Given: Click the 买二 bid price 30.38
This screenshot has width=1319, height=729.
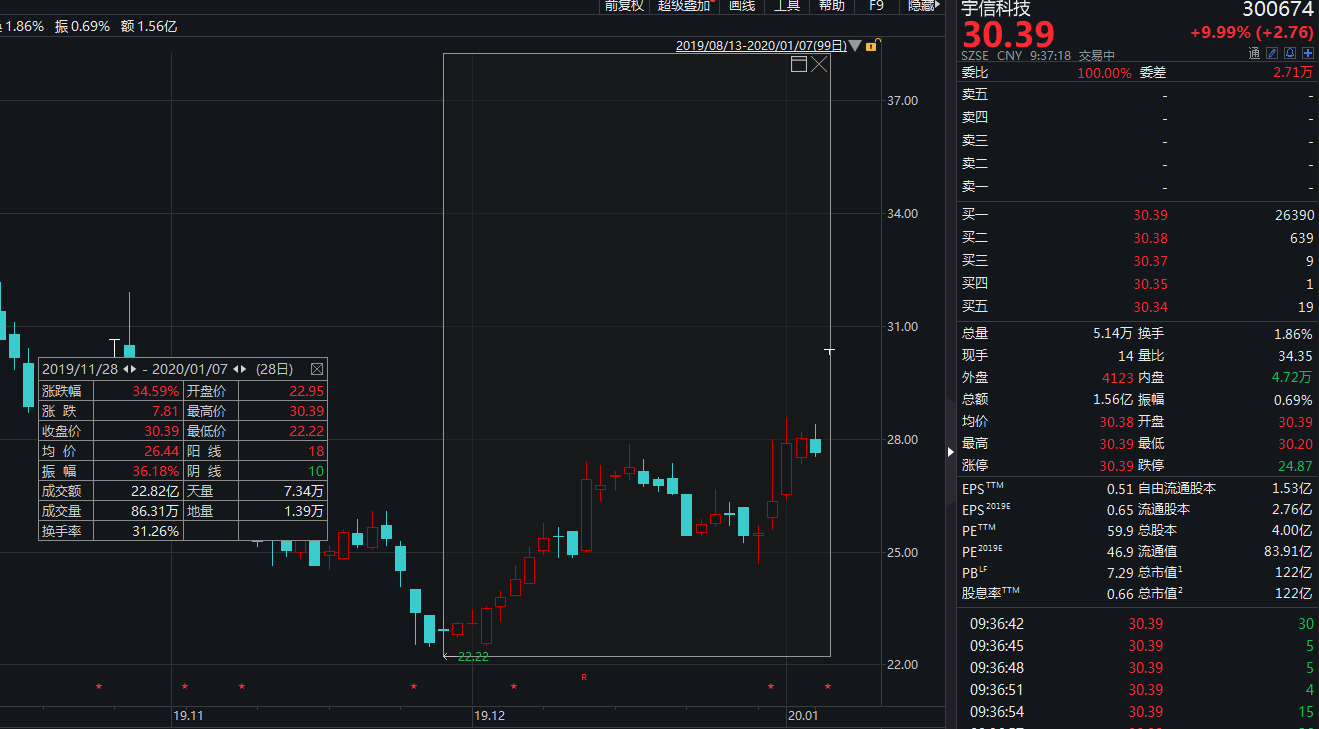Looking at the screenshot, I should [1150, 238].
